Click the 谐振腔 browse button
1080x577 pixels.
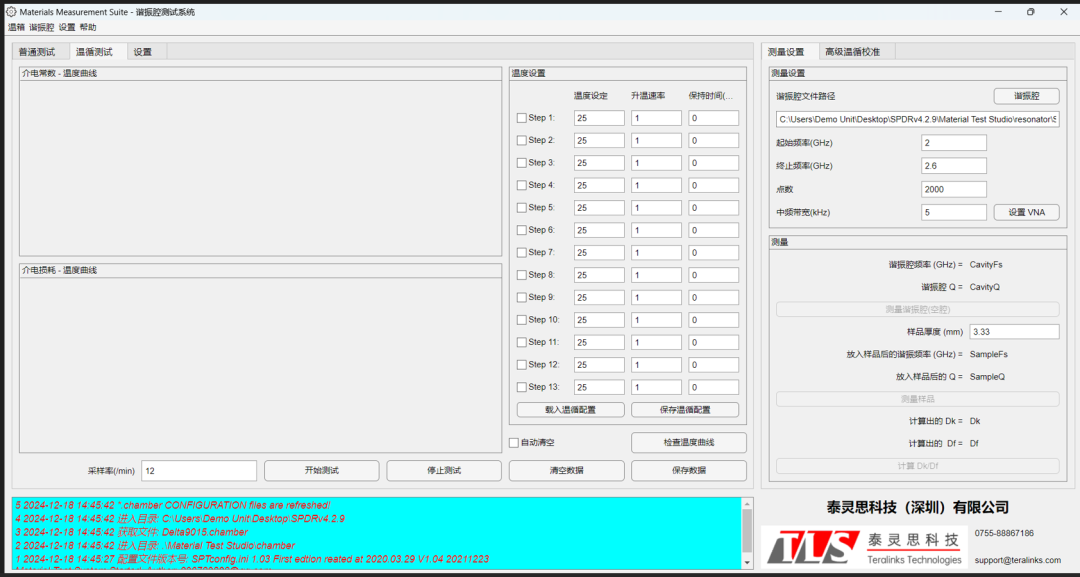coord(1026,96)
